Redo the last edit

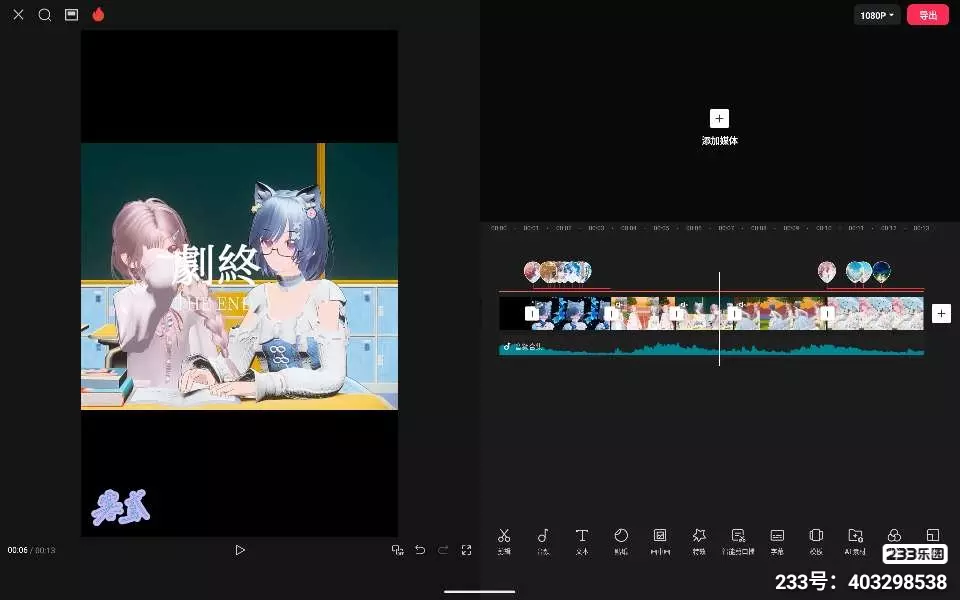coord(443,550)
